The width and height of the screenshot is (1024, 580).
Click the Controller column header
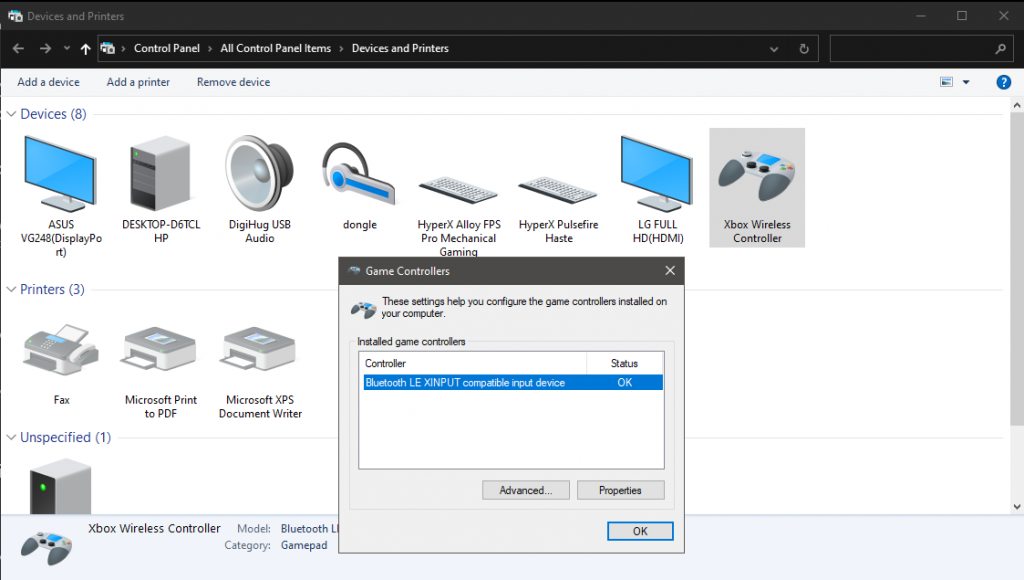tap(473, 363)
